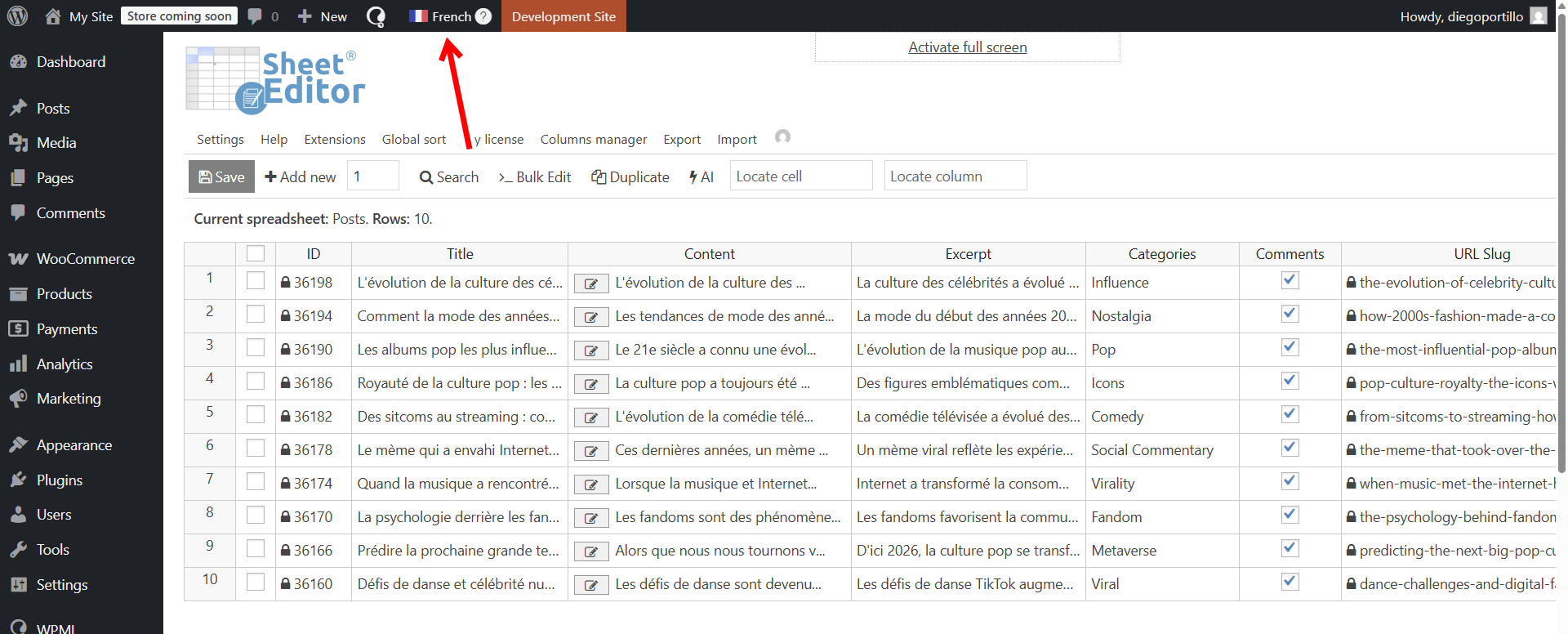Viewport: 1568px width, 634px height.
Task: Open the Export menu
Action: pos(682,140)
